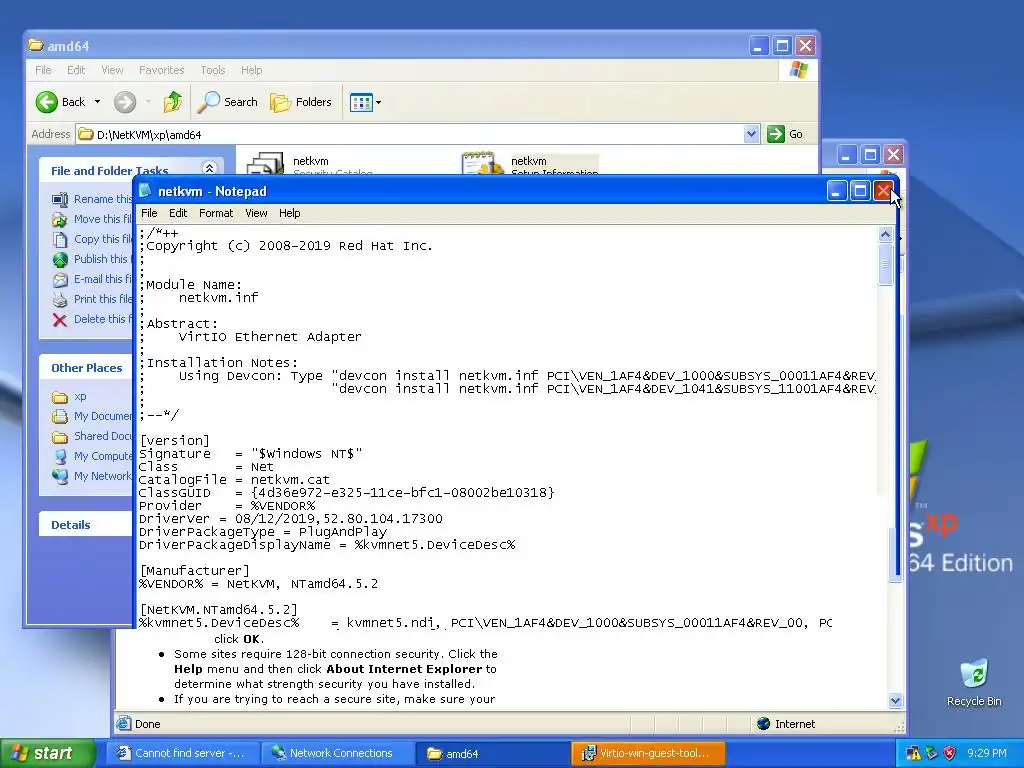
Task: Click the Print this file printer icon
Action: (x=60, y=300)
